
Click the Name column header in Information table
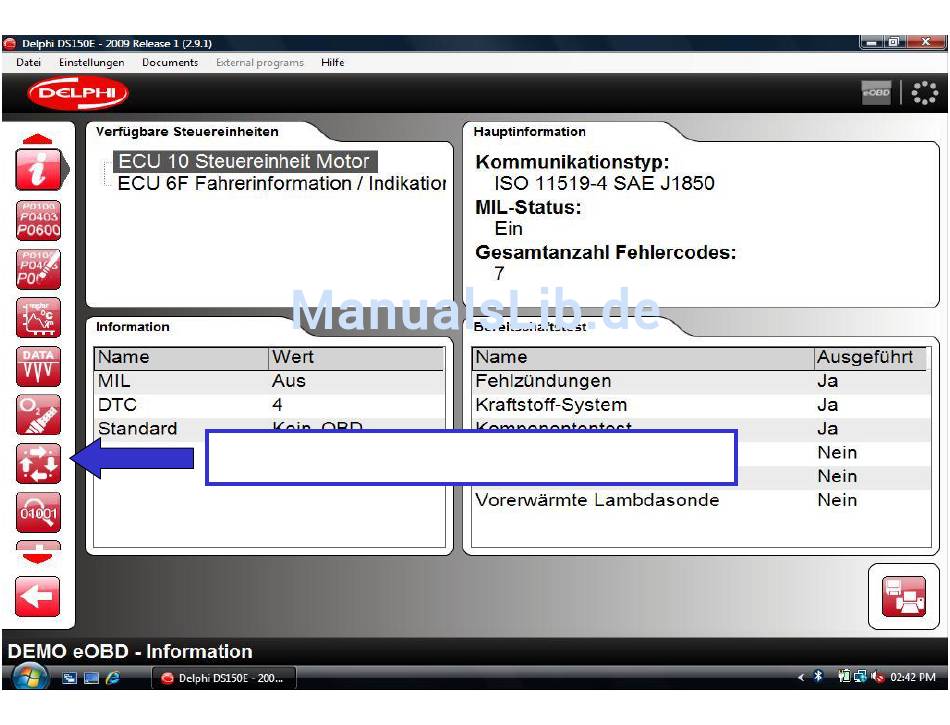pyautogui.click(x=181, y=357)
